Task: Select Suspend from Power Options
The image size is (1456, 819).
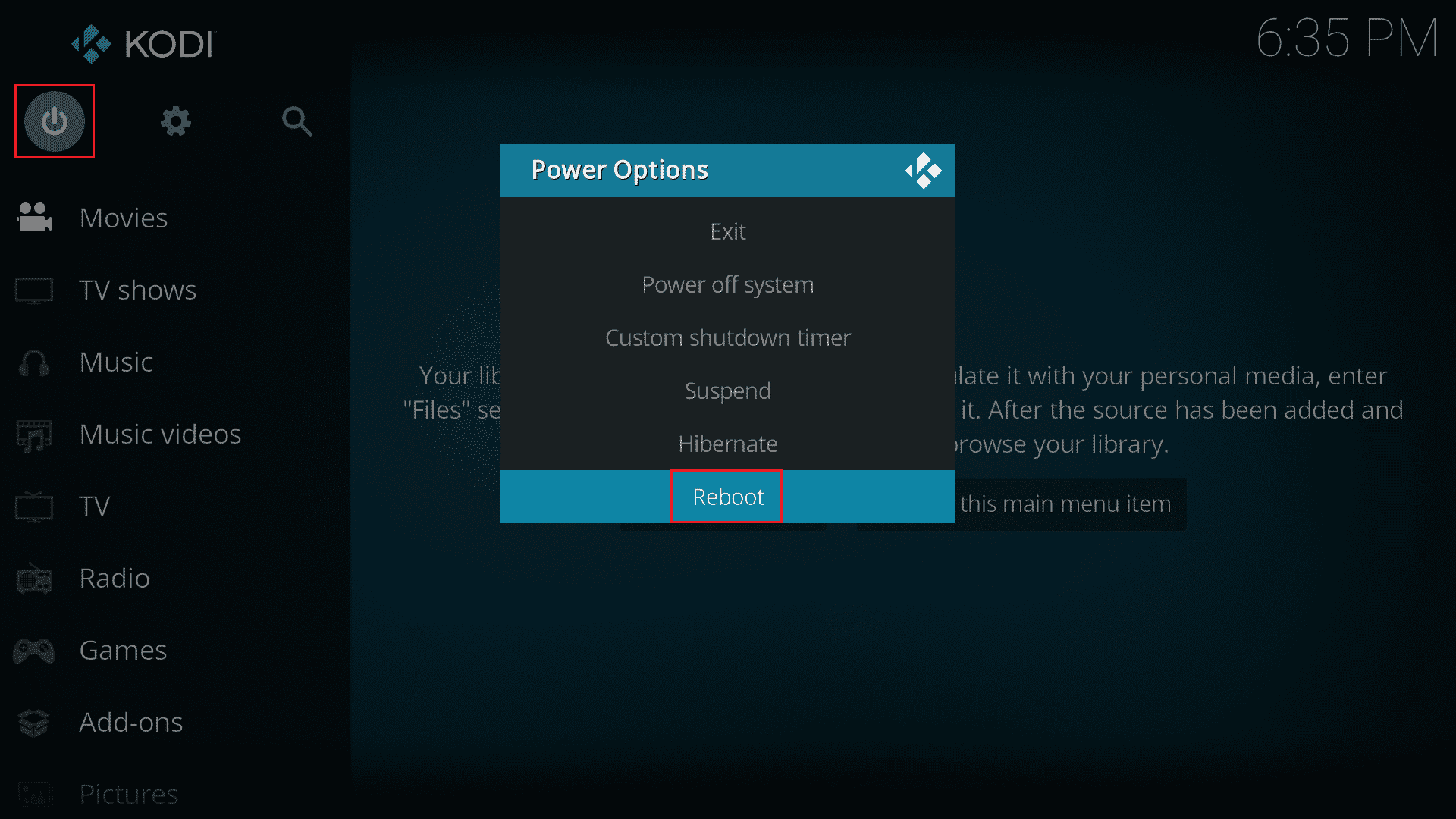Action: coord(728,390)
